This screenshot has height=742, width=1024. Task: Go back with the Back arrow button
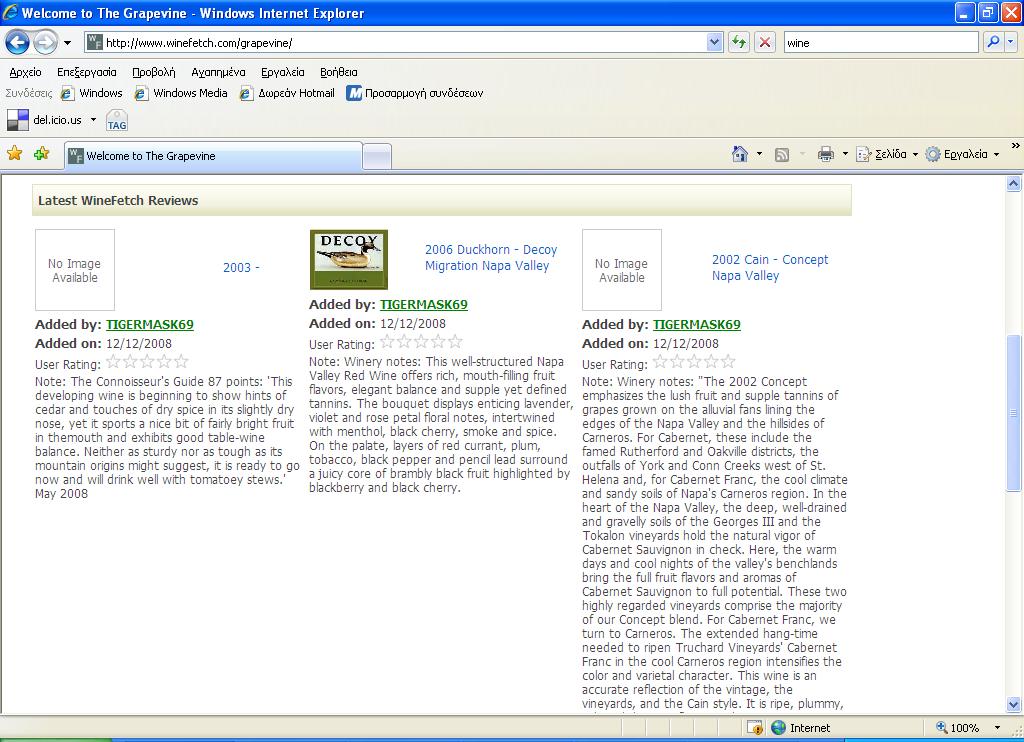coord(17,43)
